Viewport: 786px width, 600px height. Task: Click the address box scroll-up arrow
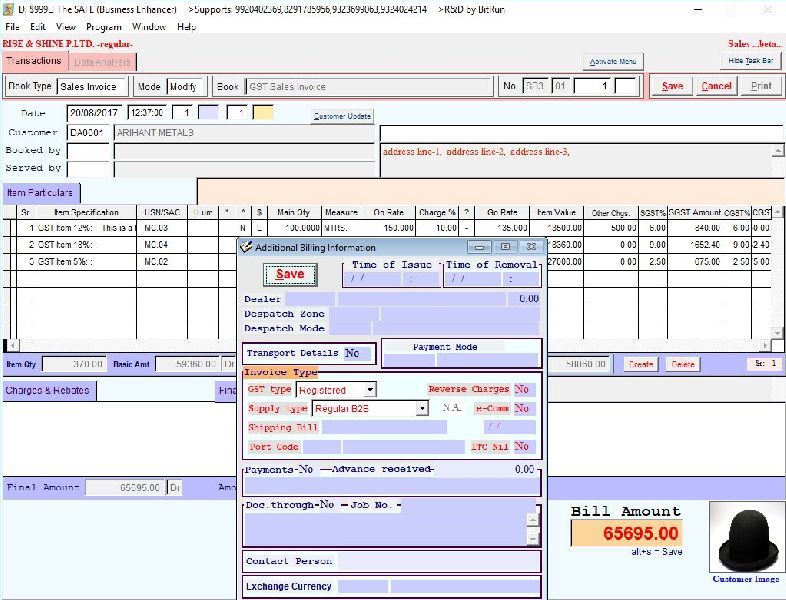tap(777, 151)
